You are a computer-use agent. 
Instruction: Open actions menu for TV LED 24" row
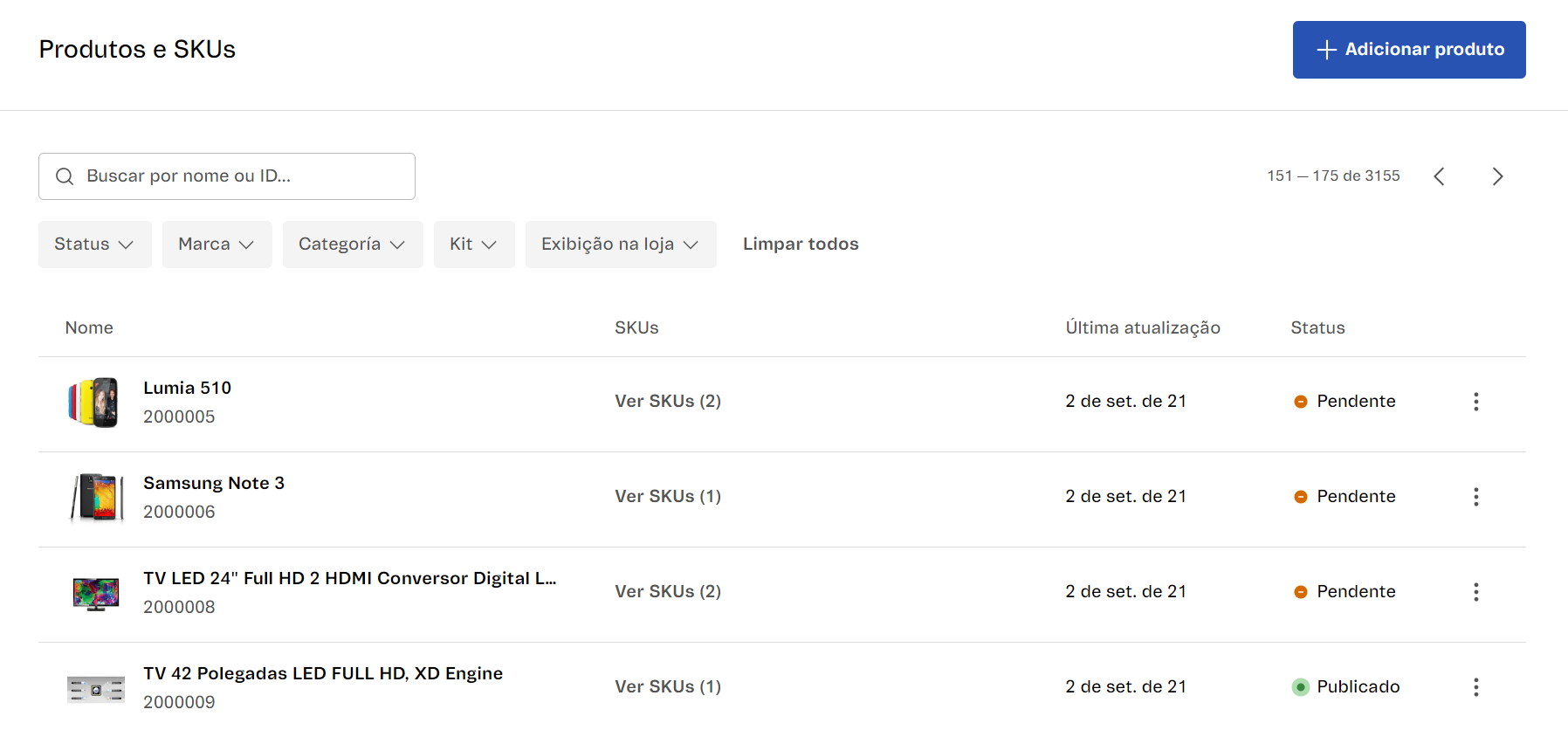click(1475, 592)
